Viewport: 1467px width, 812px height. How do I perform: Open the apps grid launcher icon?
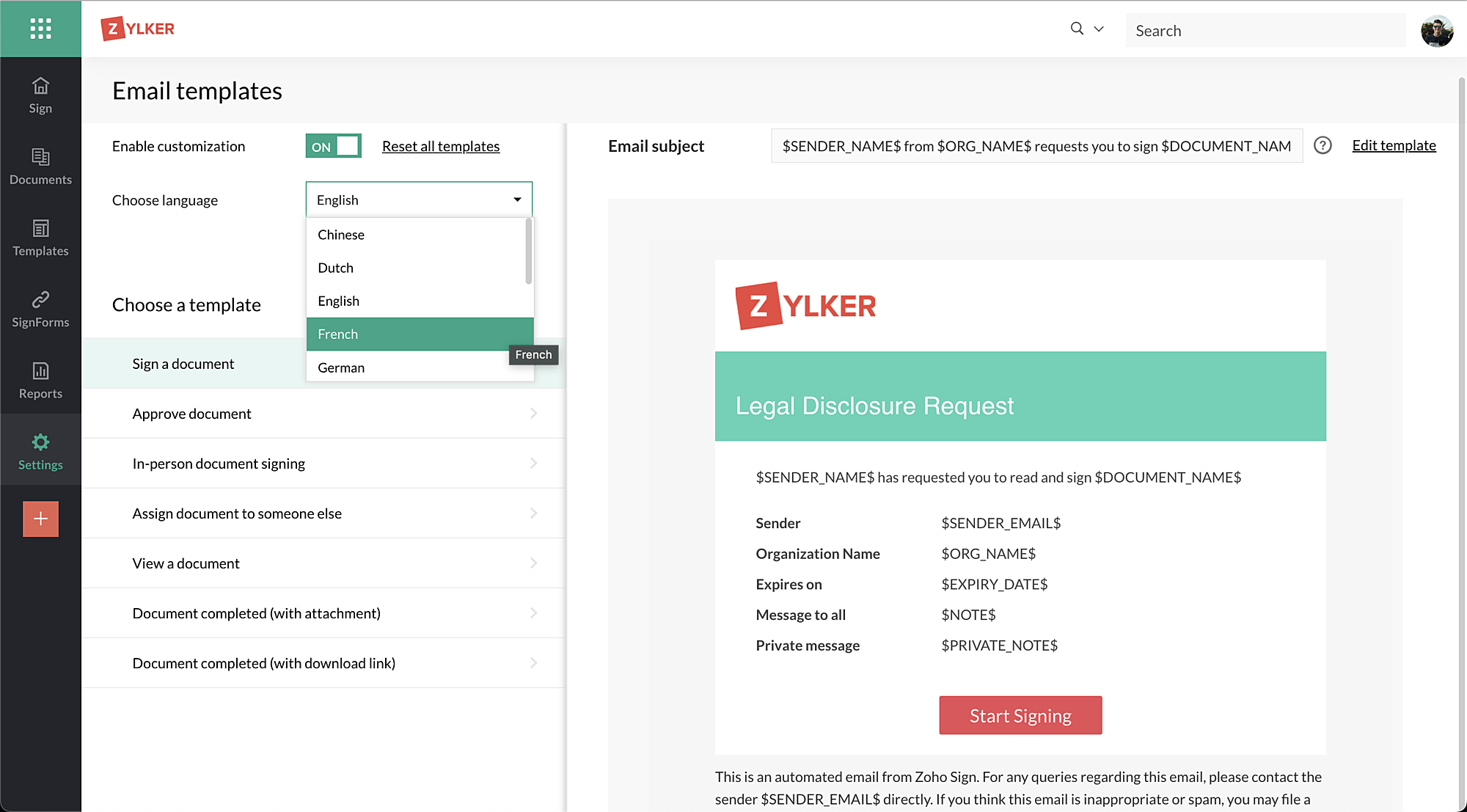(40, 29)
